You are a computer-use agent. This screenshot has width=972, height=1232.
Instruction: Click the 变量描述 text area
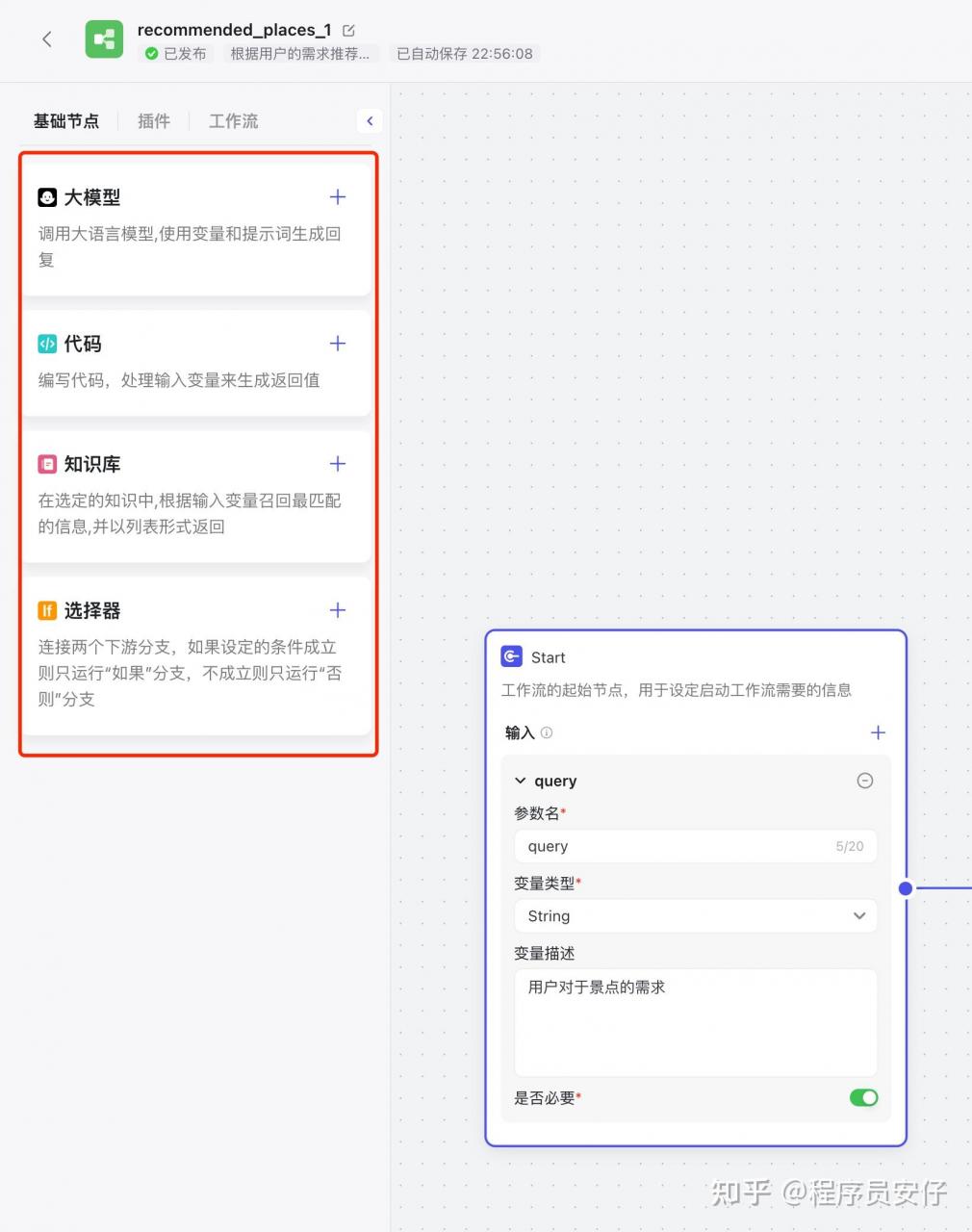pyautogui.click(x=696, y=1022)
